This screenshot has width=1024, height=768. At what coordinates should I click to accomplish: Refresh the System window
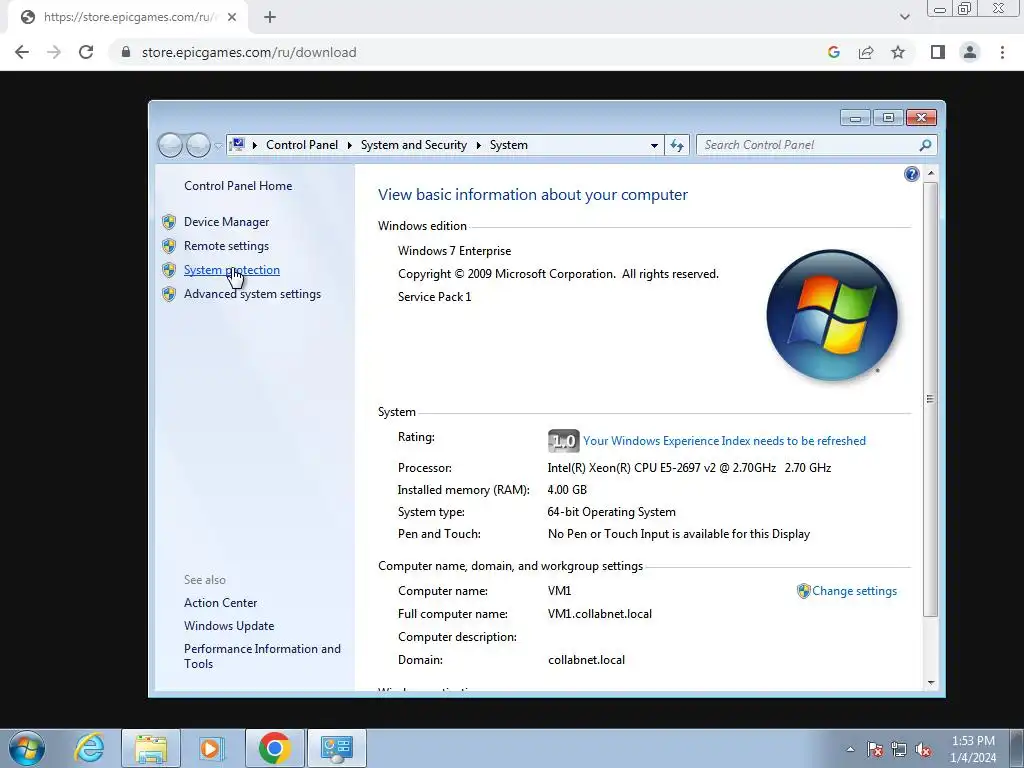pos(677,145)
